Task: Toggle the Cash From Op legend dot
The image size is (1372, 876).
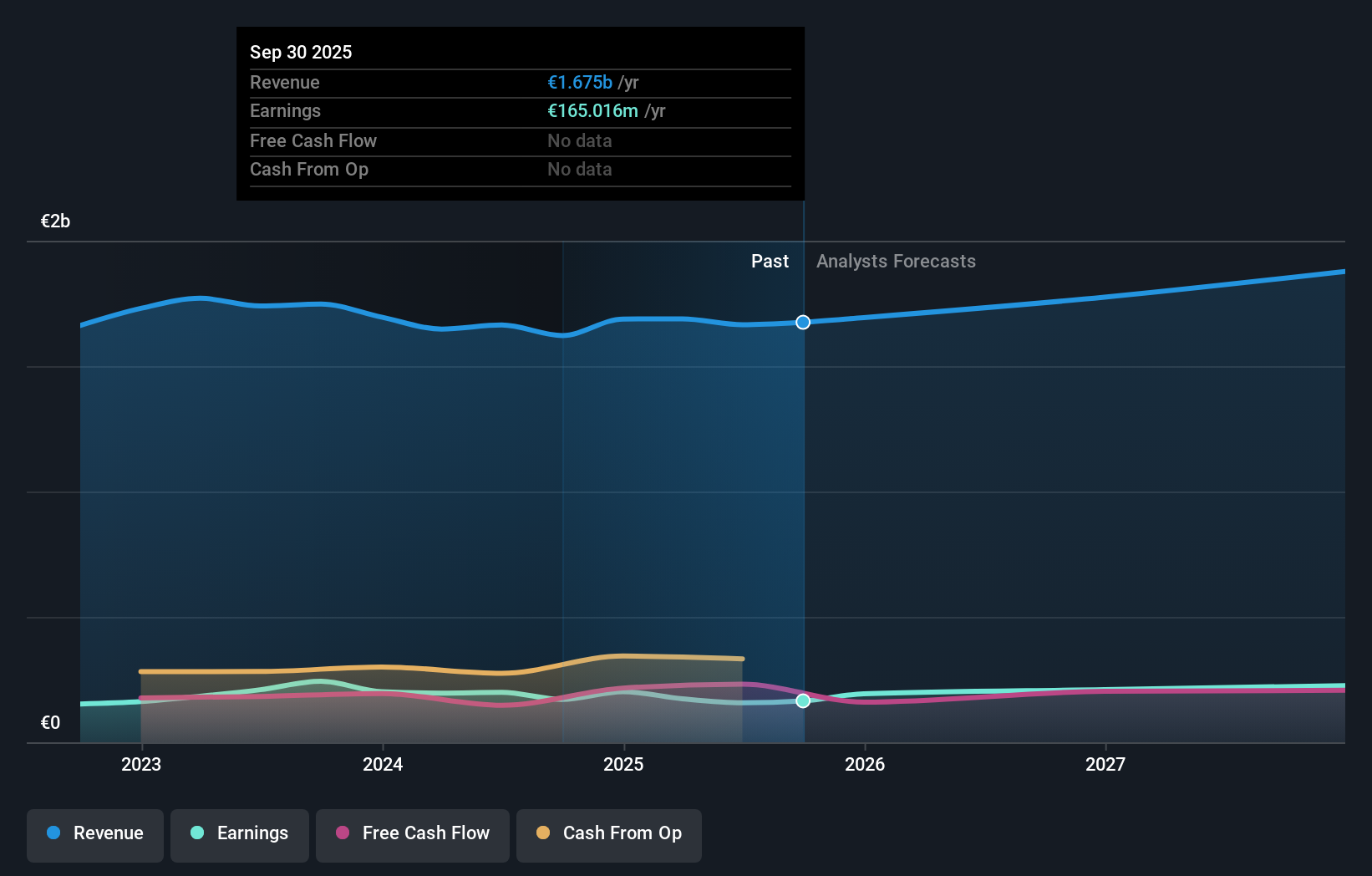Action: tap(543, 833)
